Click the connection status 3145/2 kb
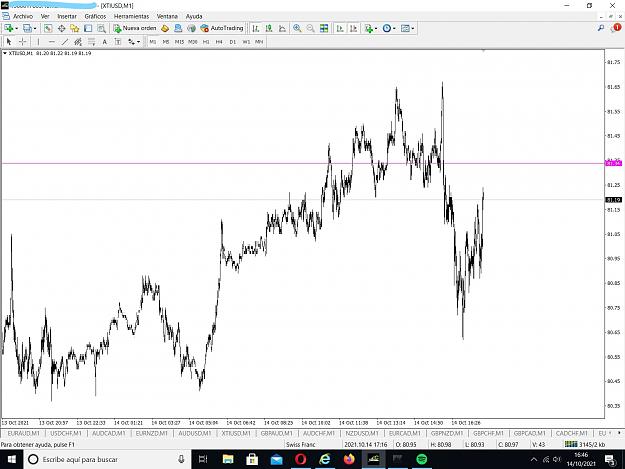The image size is (625, 469). tap(585, 444)
